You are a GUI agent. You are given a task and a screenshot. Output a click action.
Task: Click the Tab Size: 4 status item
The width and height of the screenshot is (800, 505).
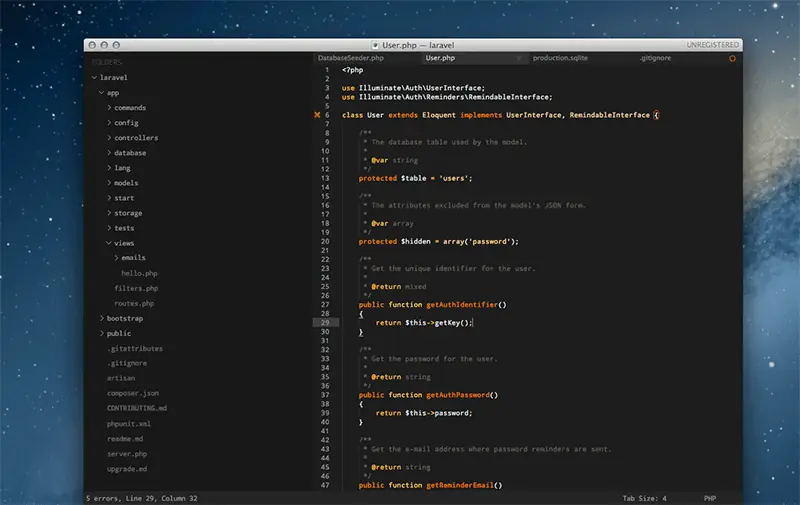(x=644, y=498)
